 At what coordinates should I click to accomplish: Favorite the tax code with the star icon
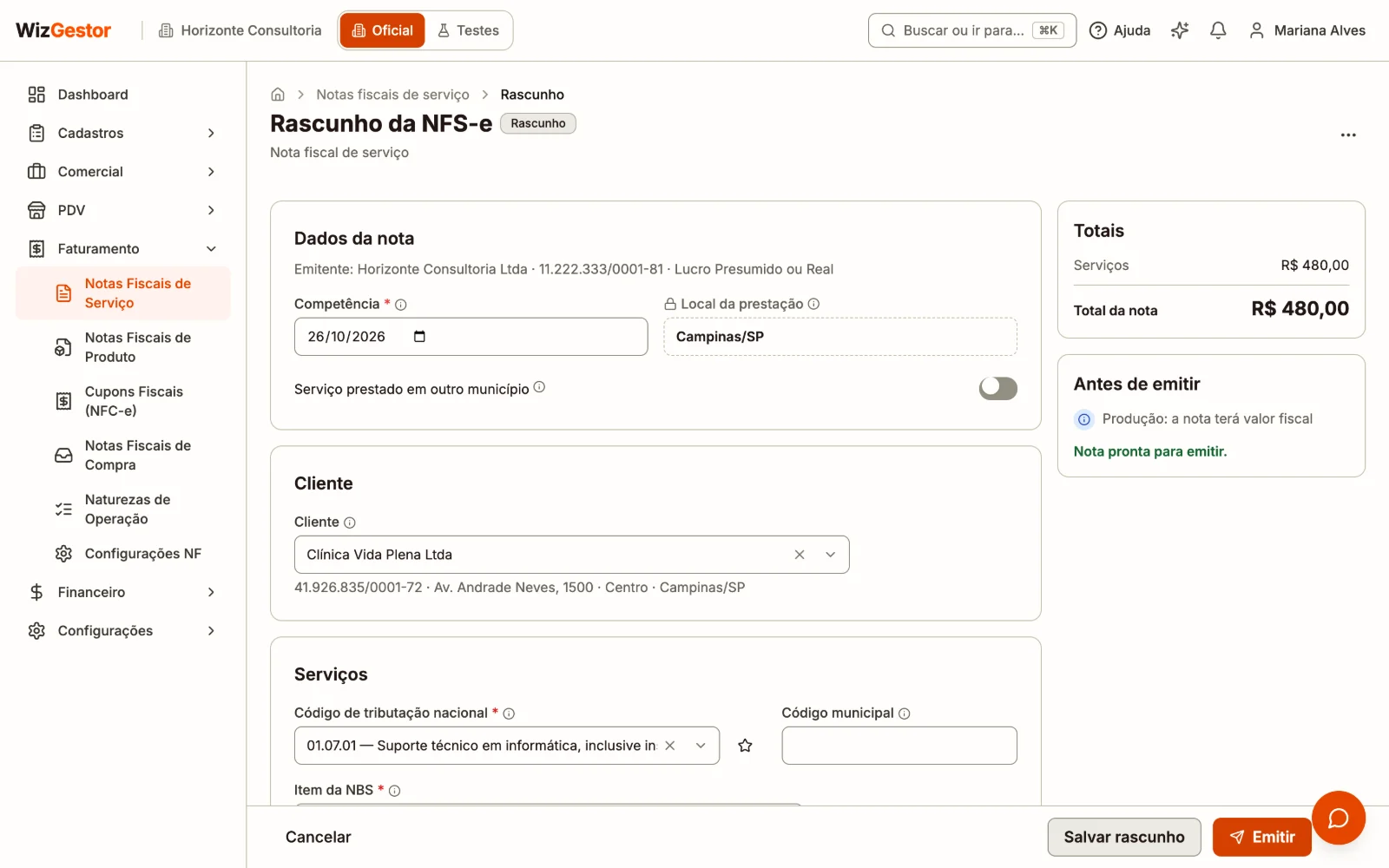pyautogui.click(x=745, y=746)
